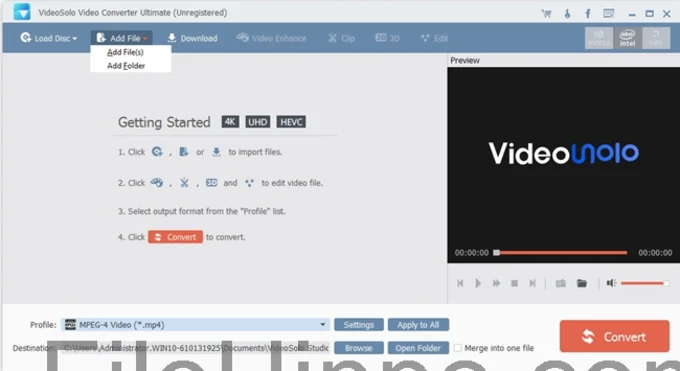Image resolution: width=680 pixels, height=371 pixels.
Task: Open snapshot folder icon in preview controls
Action: pyautogui.click(x=582, y=283)
